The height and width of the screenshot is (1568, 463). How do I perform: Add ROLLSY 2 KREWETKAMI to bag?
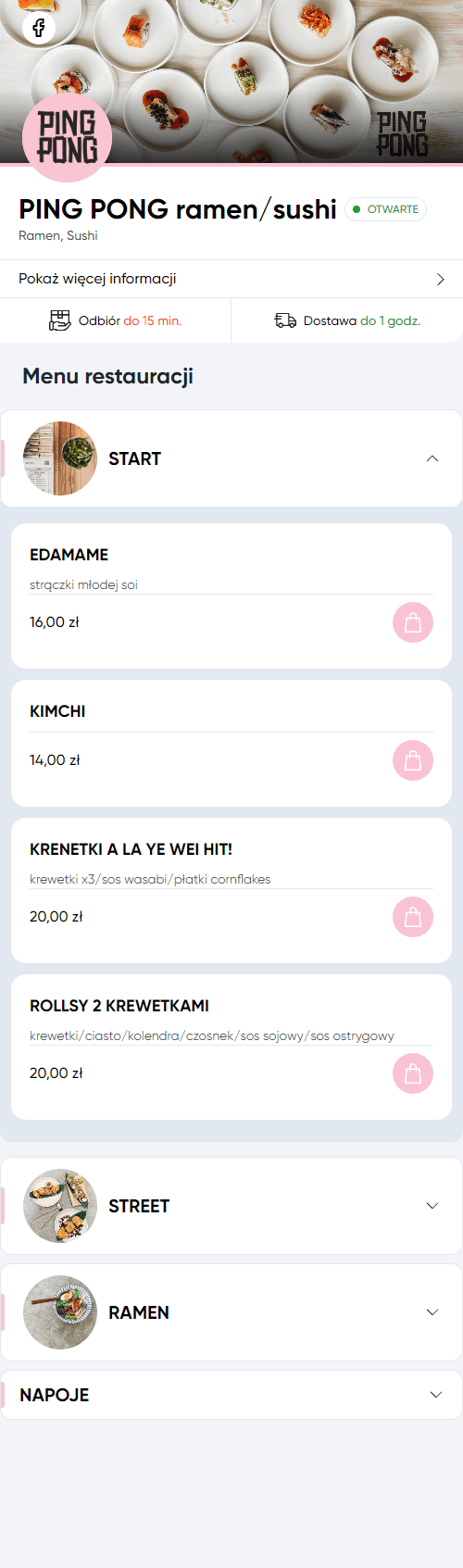coord(413,1074)
